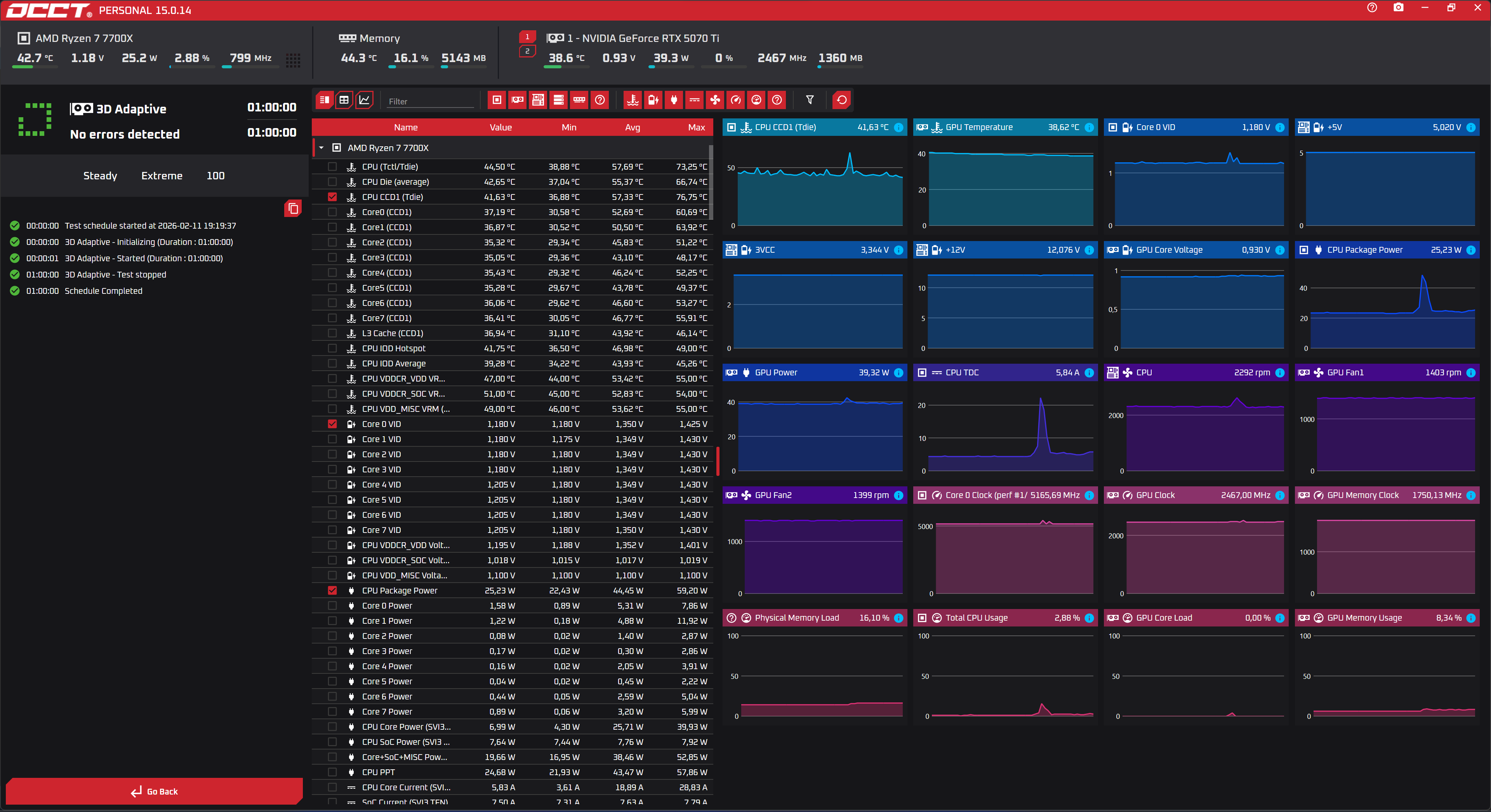The image size is (1491, 812).
Task: Click the CPU TDC graph header
Action: click(x=1005, y=373)
